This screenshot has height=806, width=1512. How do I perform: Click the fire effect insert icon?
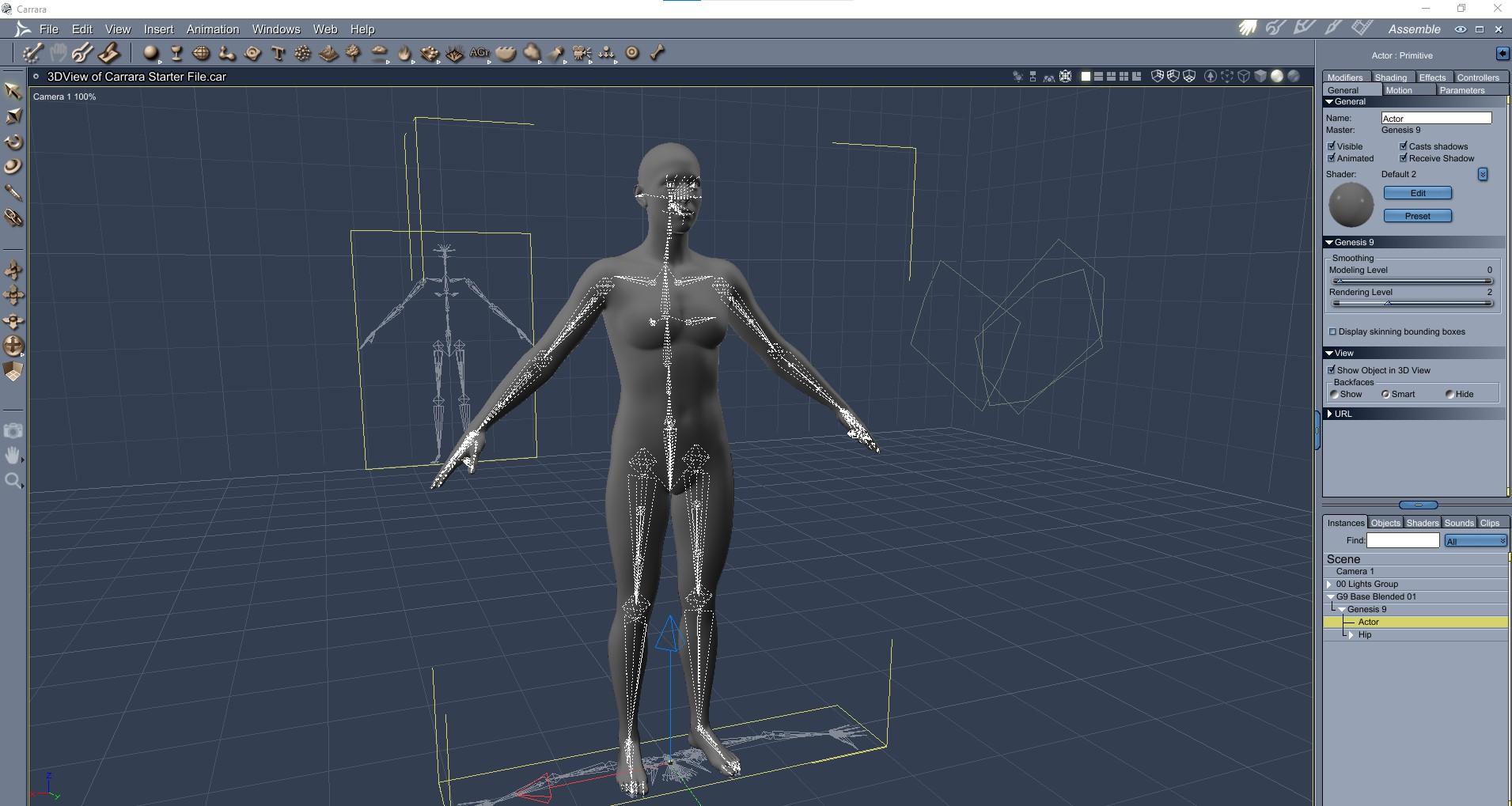point(404,53)
